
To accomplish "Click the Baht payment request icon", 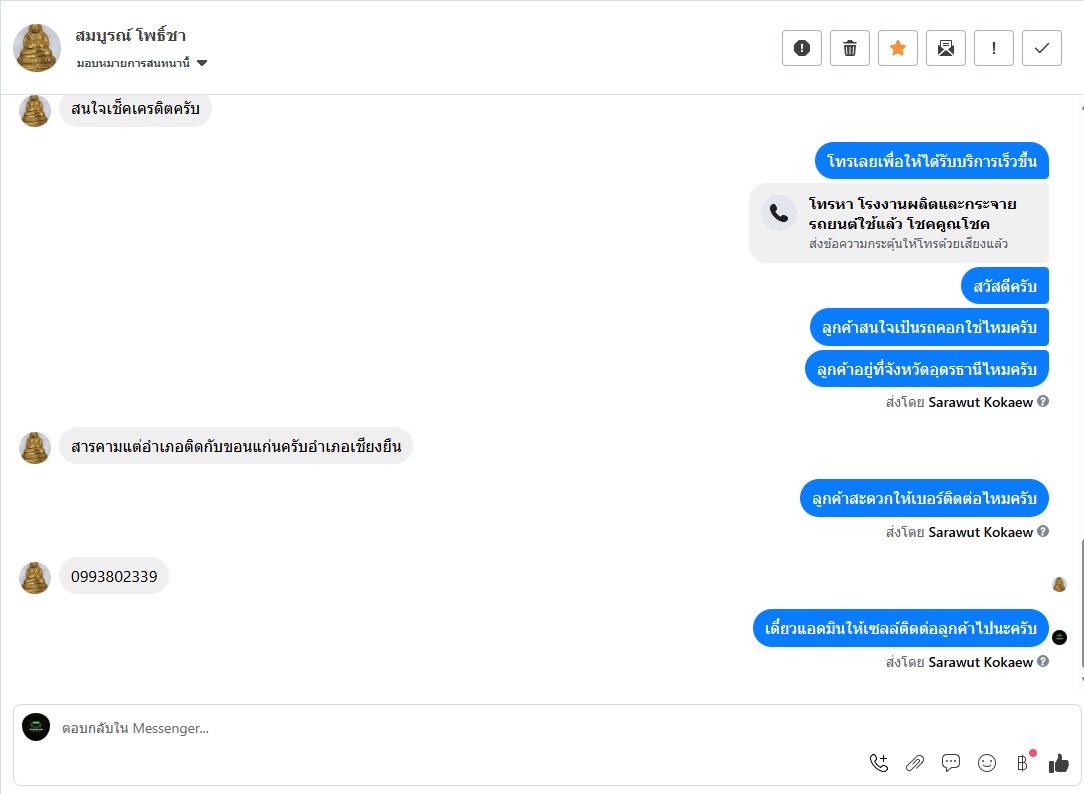I will [x=1022, y=763].
